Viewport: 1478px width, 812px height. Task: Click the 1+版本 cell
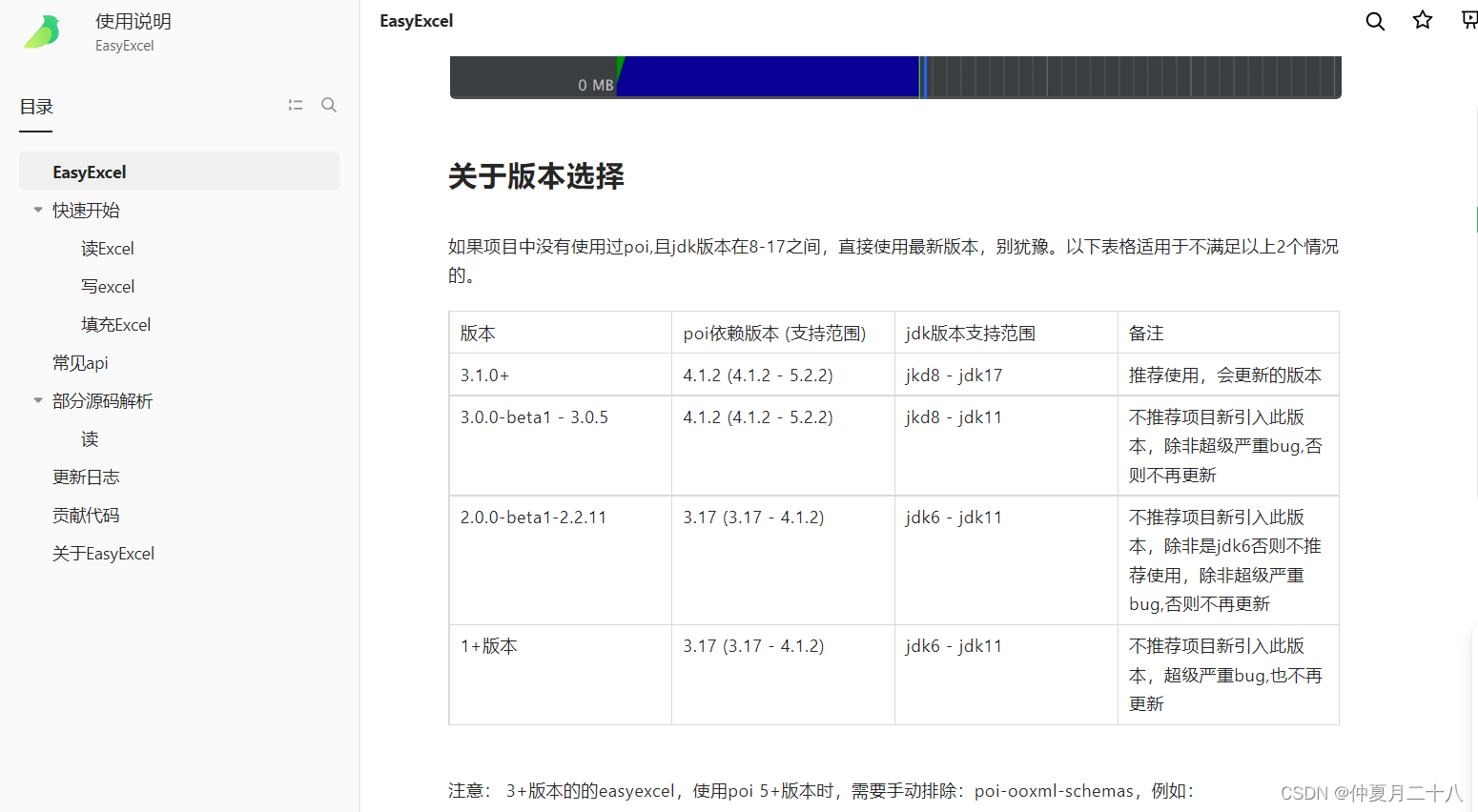point(561,675)
